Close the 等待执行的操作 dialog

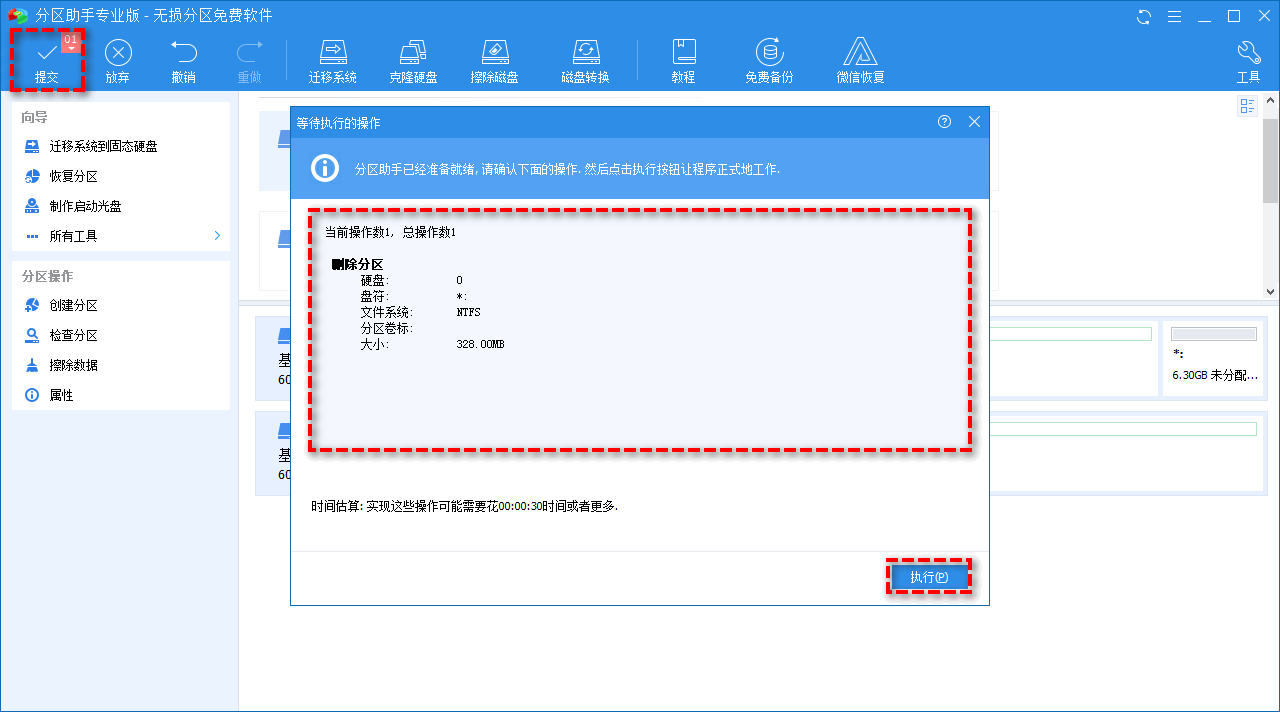[975, 122]
